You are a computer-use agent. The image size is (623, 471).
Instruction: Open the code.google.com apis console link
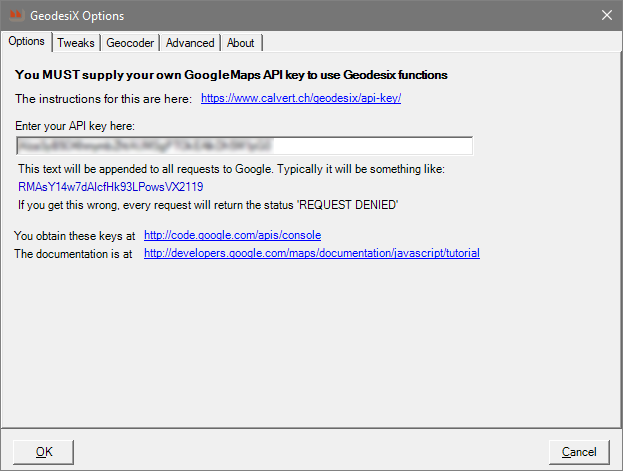pyautogui.click(x=232, y=235)
